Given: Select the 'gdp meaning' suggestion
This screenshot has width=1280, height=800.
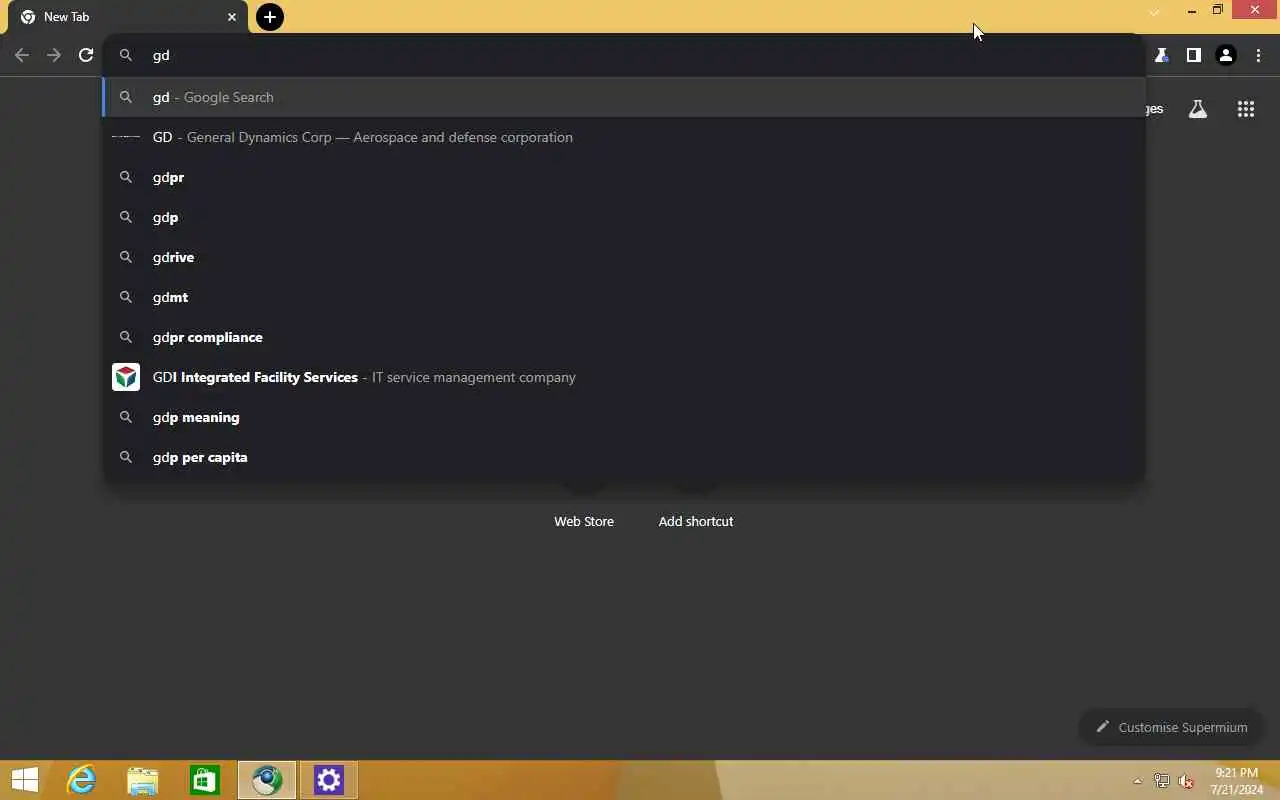Looking at the screenshot, I should (x=624, y=417).
